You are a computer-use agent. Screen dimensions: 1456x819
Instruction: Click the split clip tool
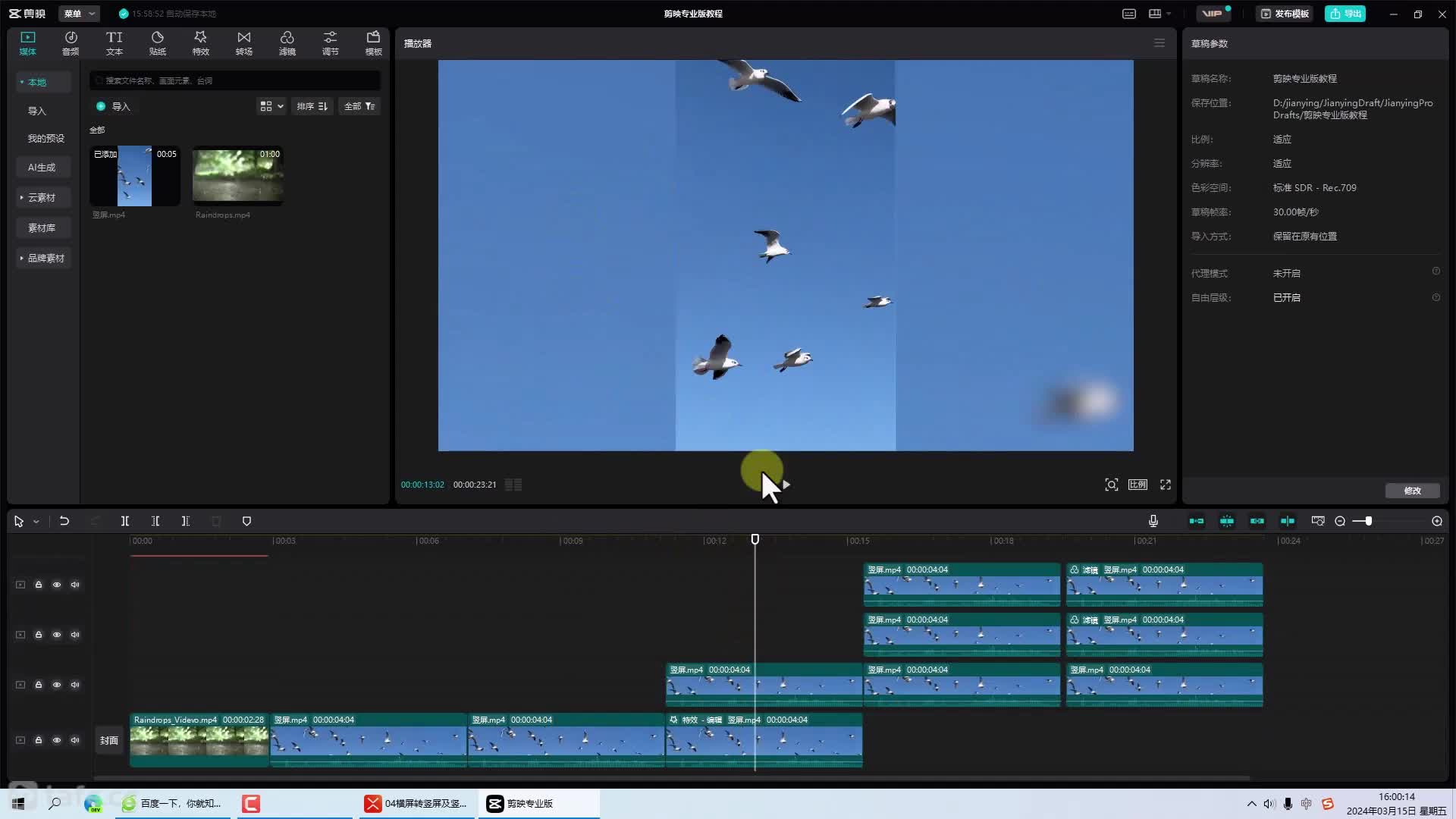pyautogui.click(x=125, y=521)
